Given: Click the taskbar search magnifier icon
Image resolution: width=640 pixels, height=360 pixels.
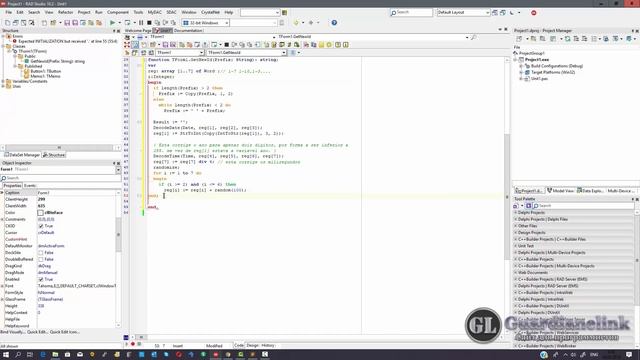Looking at the screenshot, I should point(18,355).
